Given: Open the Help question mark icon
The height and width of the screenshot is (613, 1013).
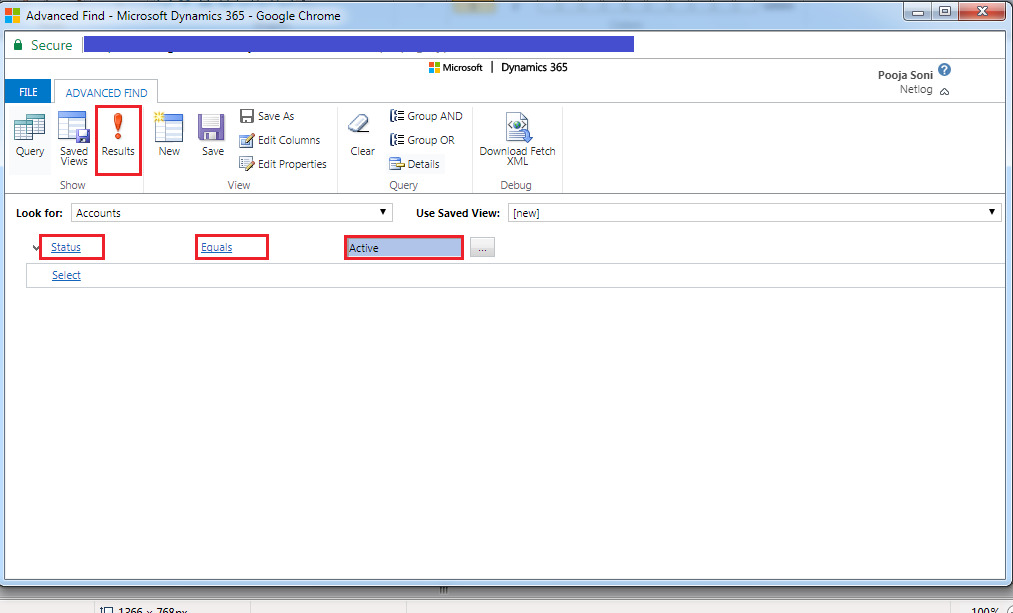Looking at the screenshot, I should (x=945, y=70).
